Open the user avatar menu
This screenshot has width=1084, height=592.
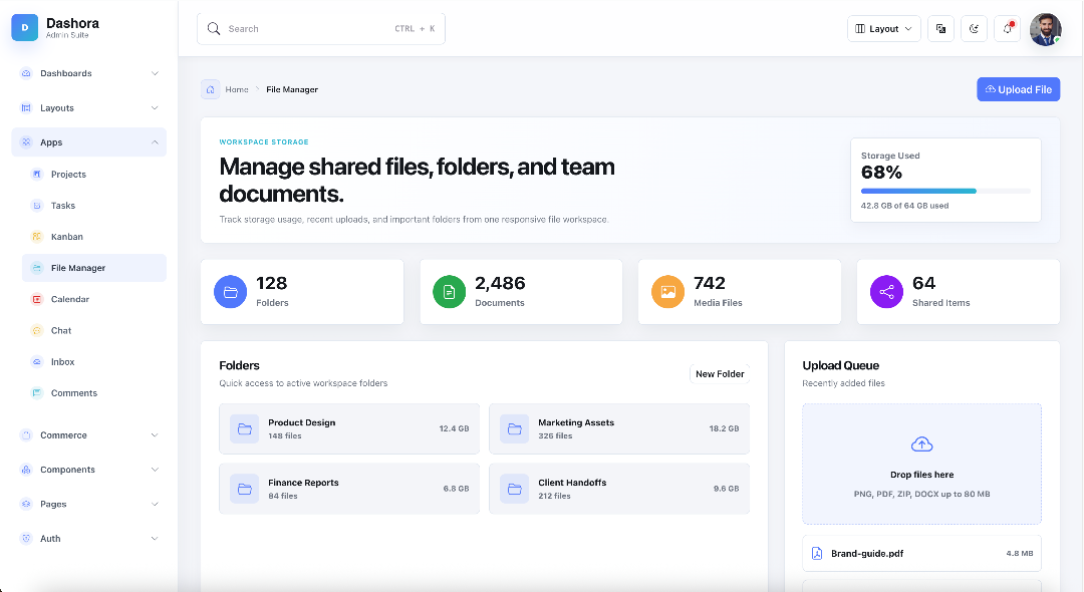(1045, 29)
